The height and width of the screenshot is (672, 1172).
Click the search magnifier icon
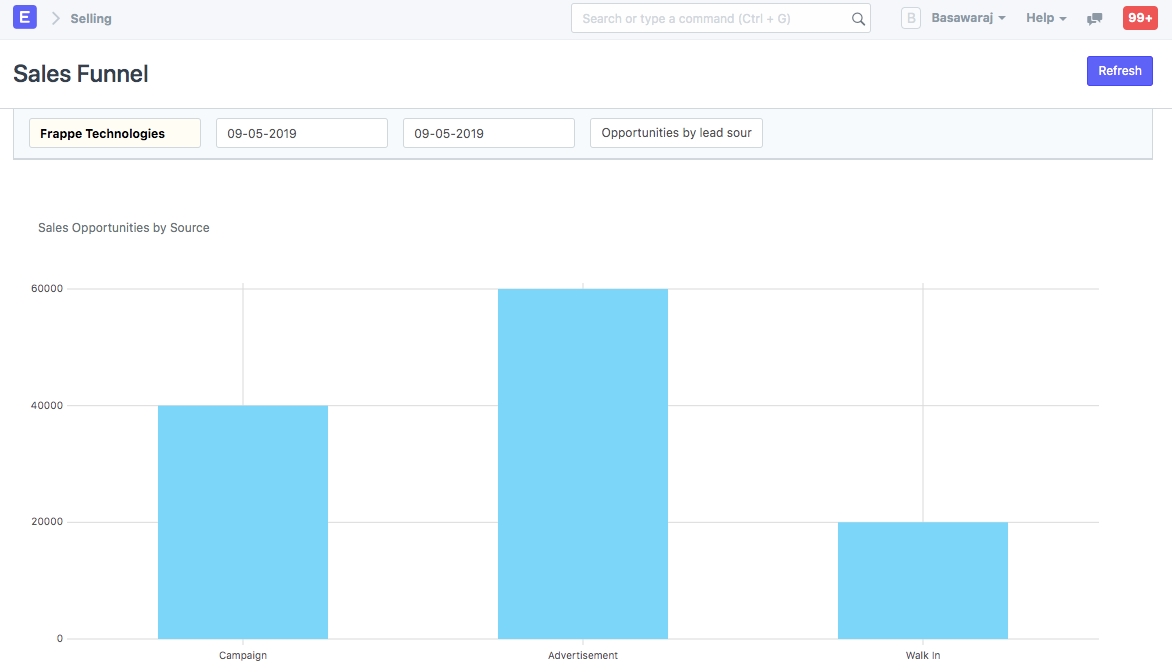click(x=857, y=19)
